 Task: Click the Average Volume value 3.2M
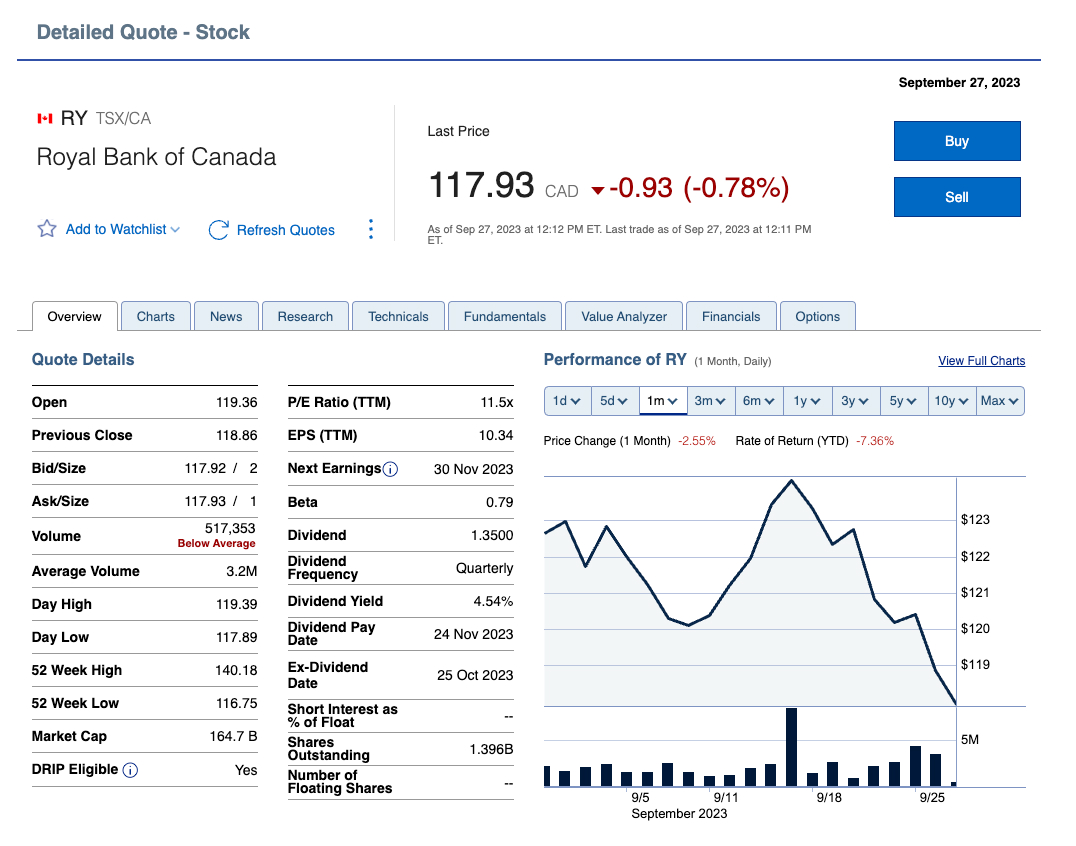click(x=242, y=572)
